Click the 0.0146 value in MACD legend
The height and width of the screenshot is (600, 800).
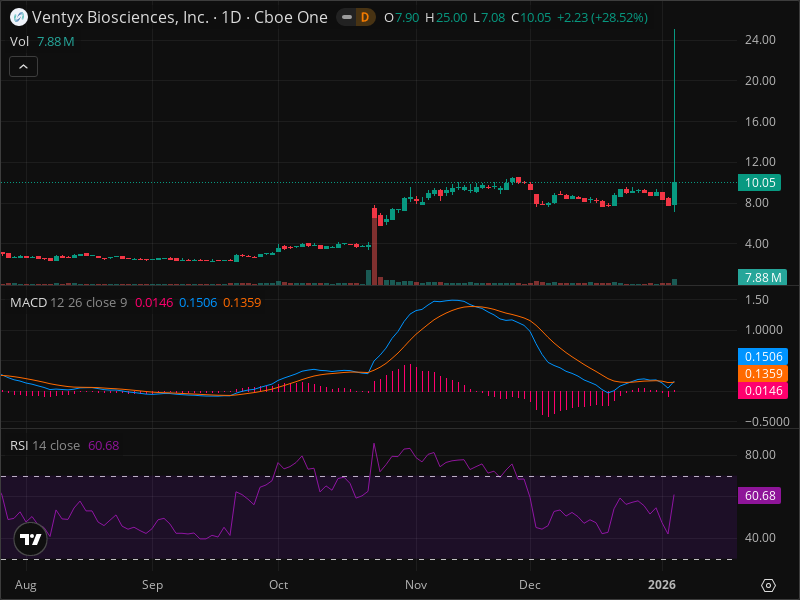pos(154,303)
